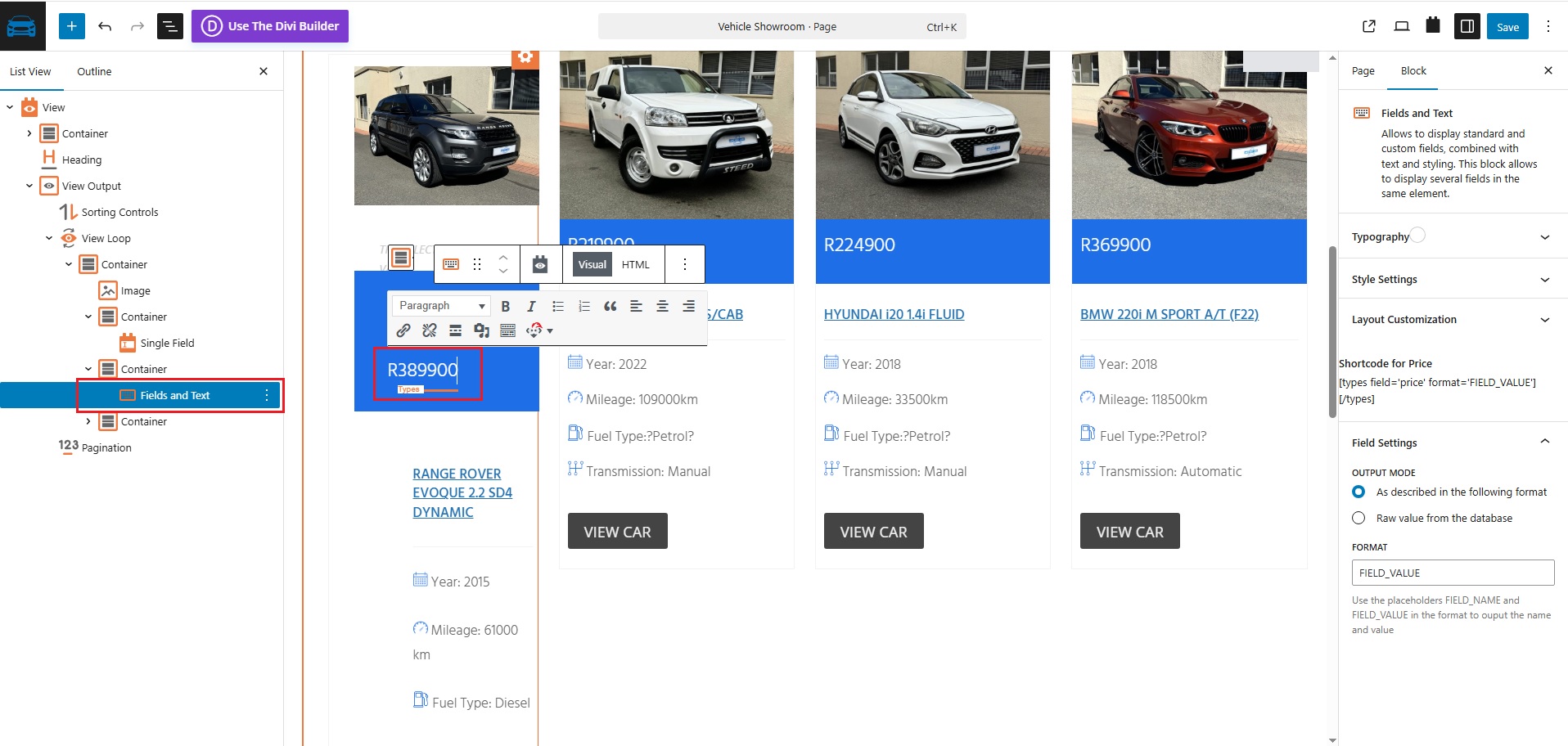Insert a blockquote
1568x746 pixels.
[x=611, y=306]
